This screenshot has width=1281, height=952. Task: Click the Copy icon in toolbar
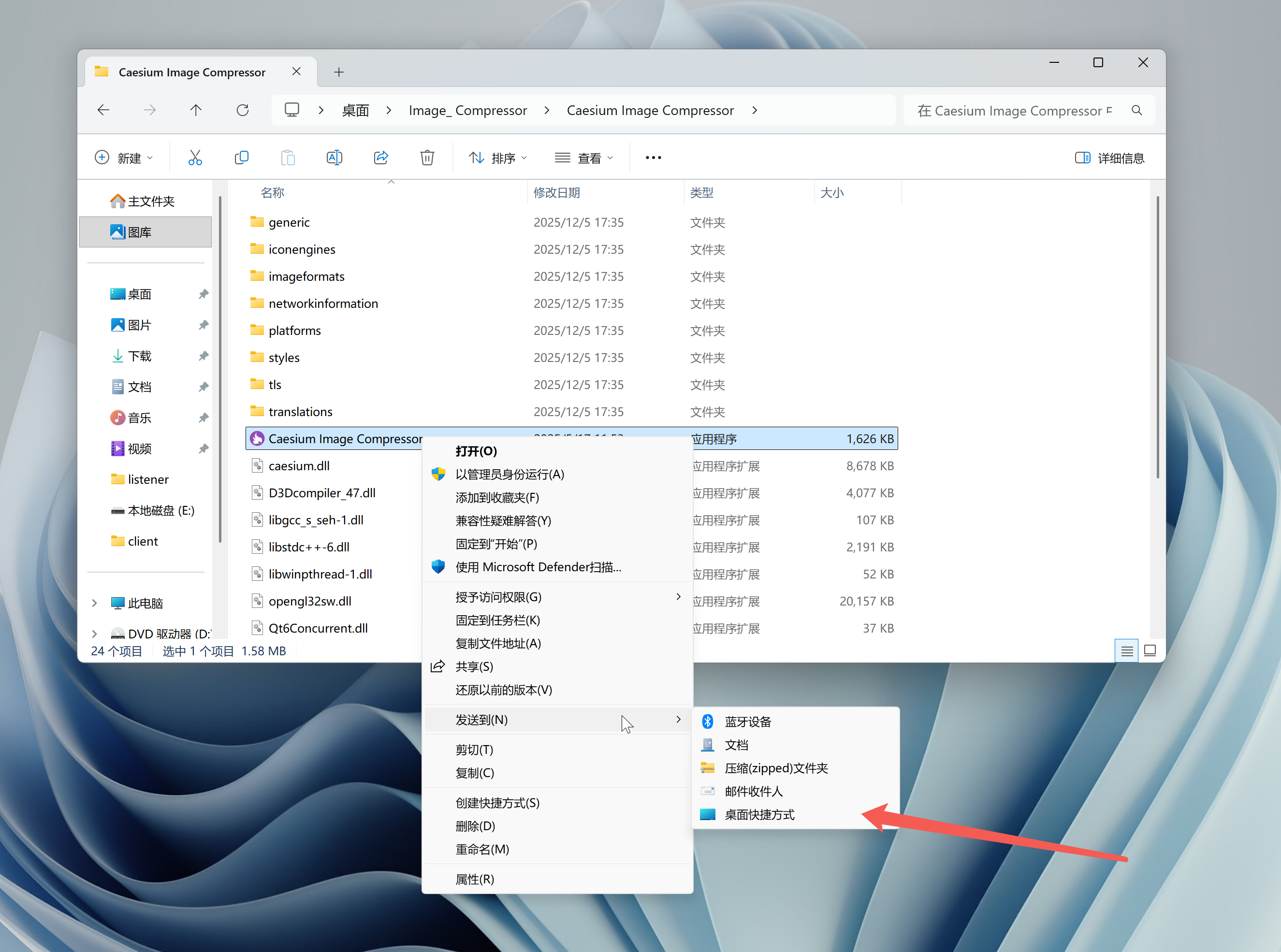point(242,158)
